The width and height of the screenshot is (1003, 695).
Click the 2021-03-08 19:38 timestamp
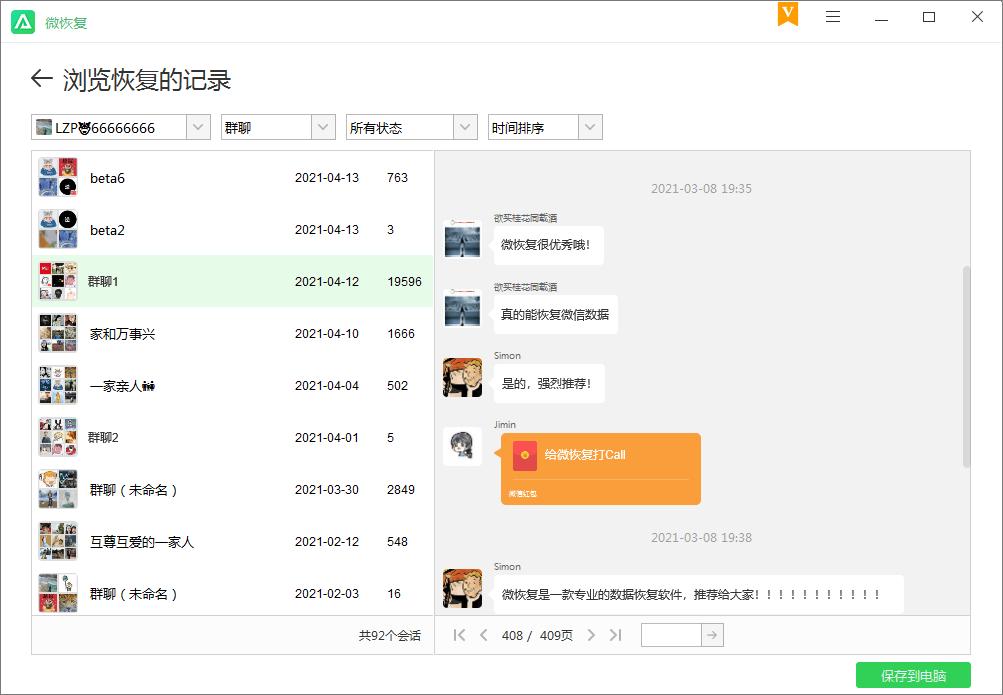701,538
